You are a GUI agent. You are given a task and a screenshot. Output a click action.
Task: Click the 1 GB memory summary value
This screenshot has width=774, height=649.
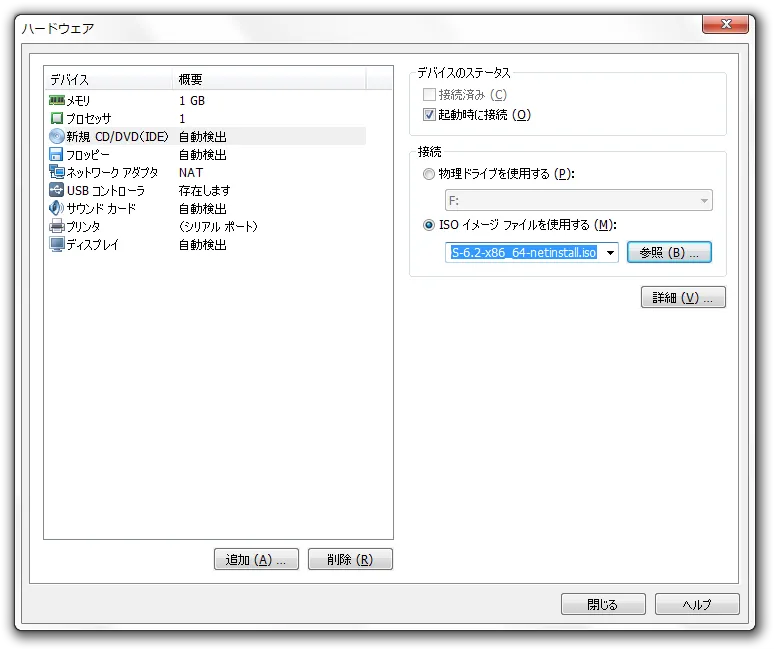[x=192, y=101]
